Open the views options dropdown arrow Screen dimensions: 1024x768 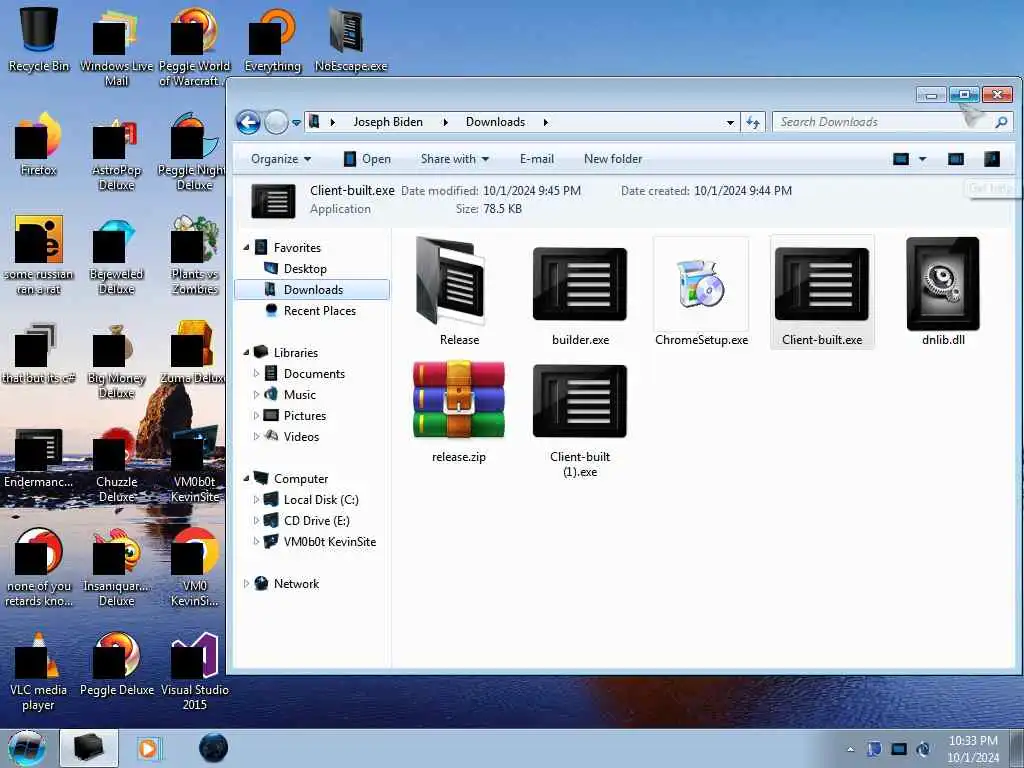(x=922, y=159)
